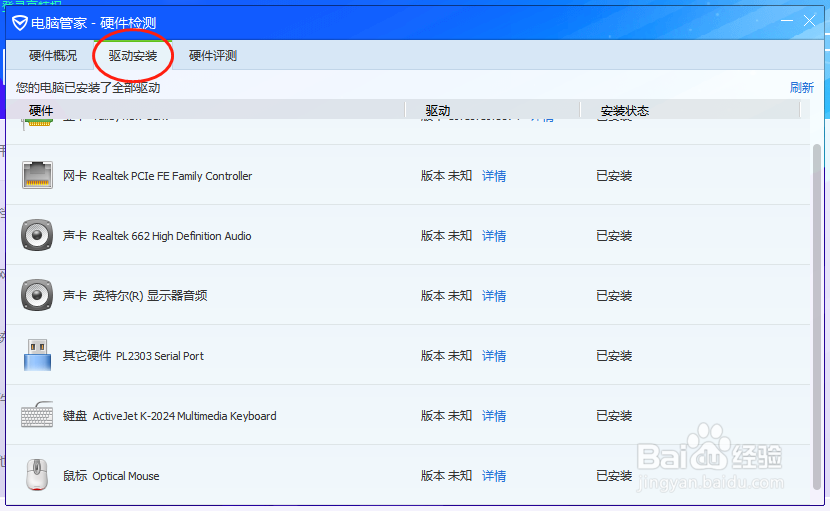The width and height of the screenshot is (830, 511).
Task: Select the 声卡 英特尔(R) 显示器音频 text
Action: pyautogui.click(x=135, y=295)
